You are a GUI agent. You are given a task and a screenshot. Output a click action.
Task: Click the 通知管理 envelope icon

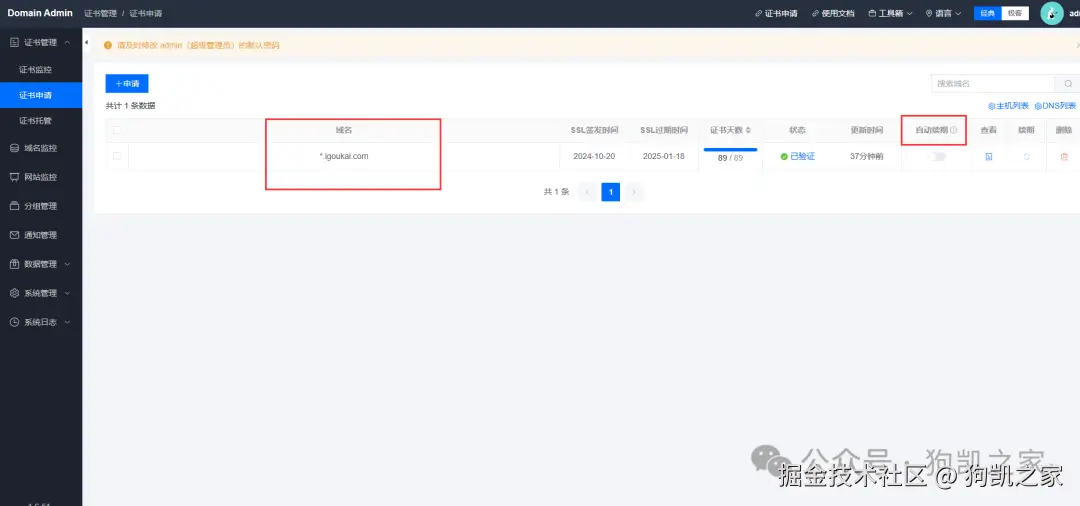click(14, 235)
